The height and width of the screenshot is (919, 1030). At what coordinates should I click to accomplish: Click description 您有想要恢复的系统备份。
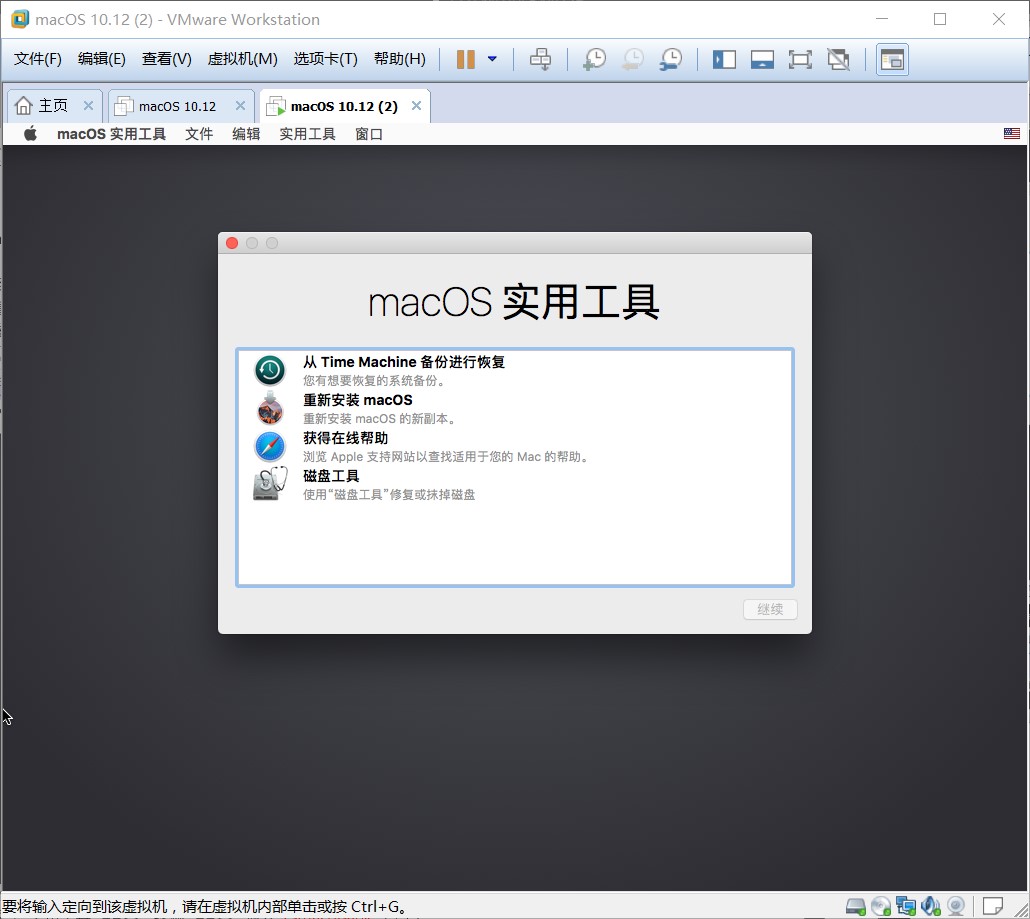tap(374, 380)
